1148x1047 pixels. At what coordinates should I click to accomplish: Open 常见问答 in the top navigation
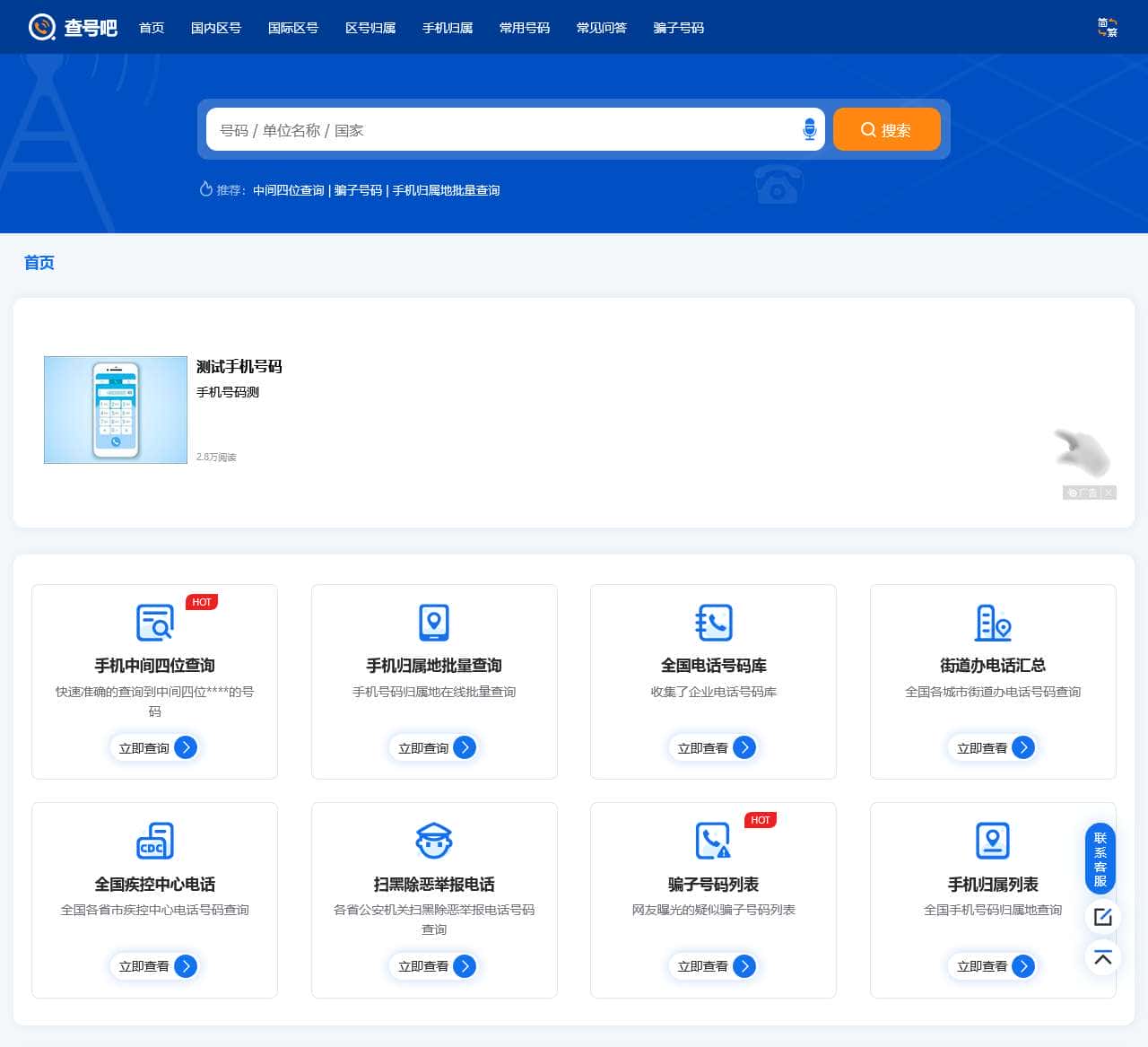coord(602,28)
